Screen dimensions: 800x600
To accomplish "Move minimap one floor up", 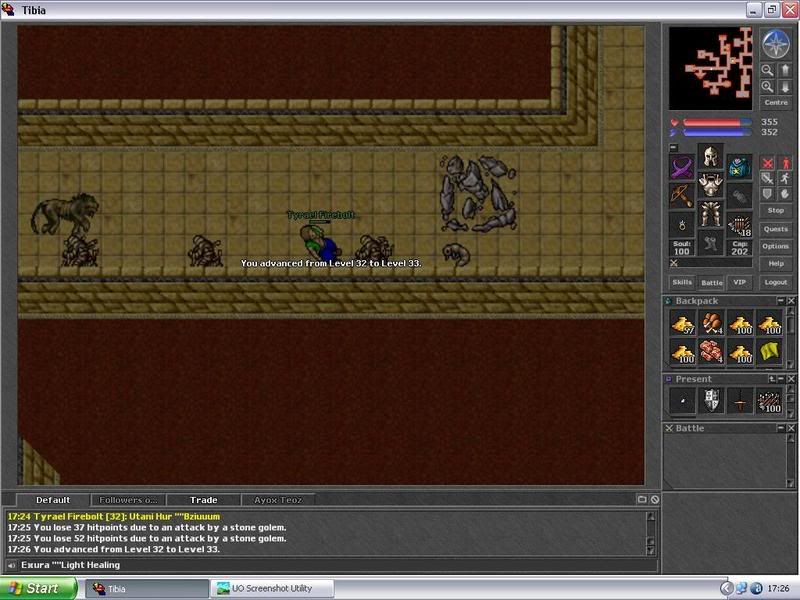I will click(x=785, y=70).
